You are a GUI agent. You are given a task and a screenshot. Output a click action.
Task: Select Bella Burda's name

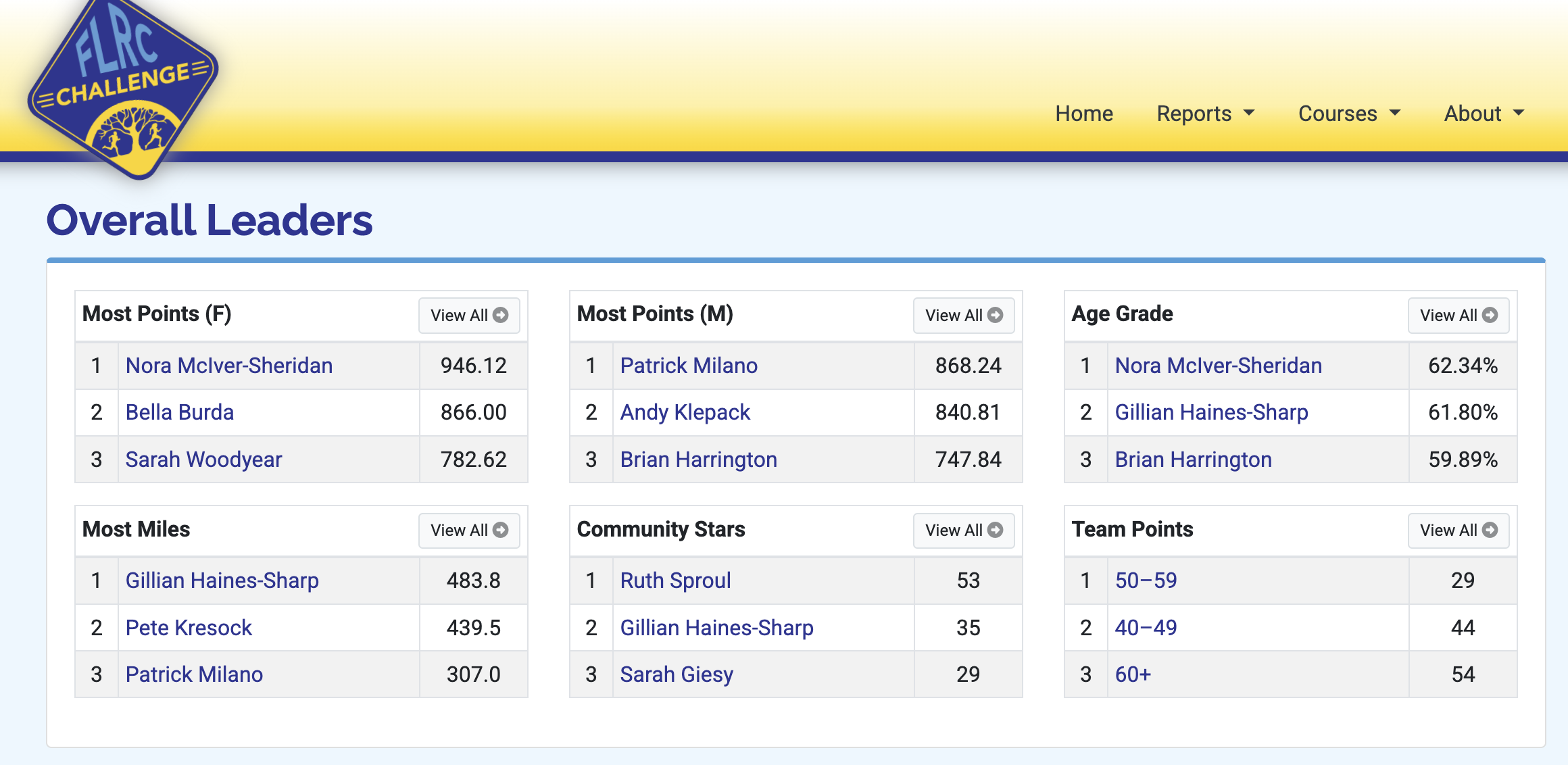tap(180, 412)
